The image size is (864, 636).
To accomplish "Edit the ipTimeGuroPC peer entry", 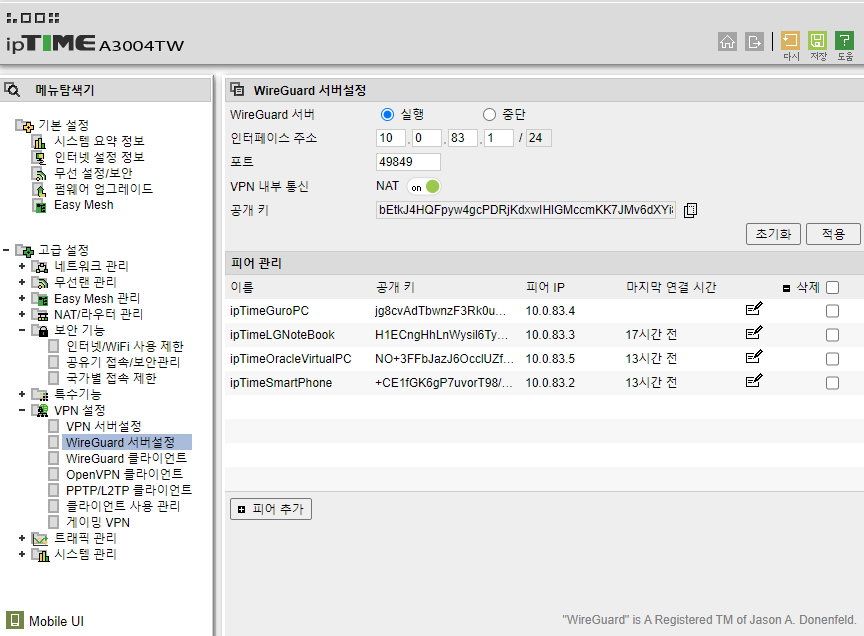I will (754, 309).
